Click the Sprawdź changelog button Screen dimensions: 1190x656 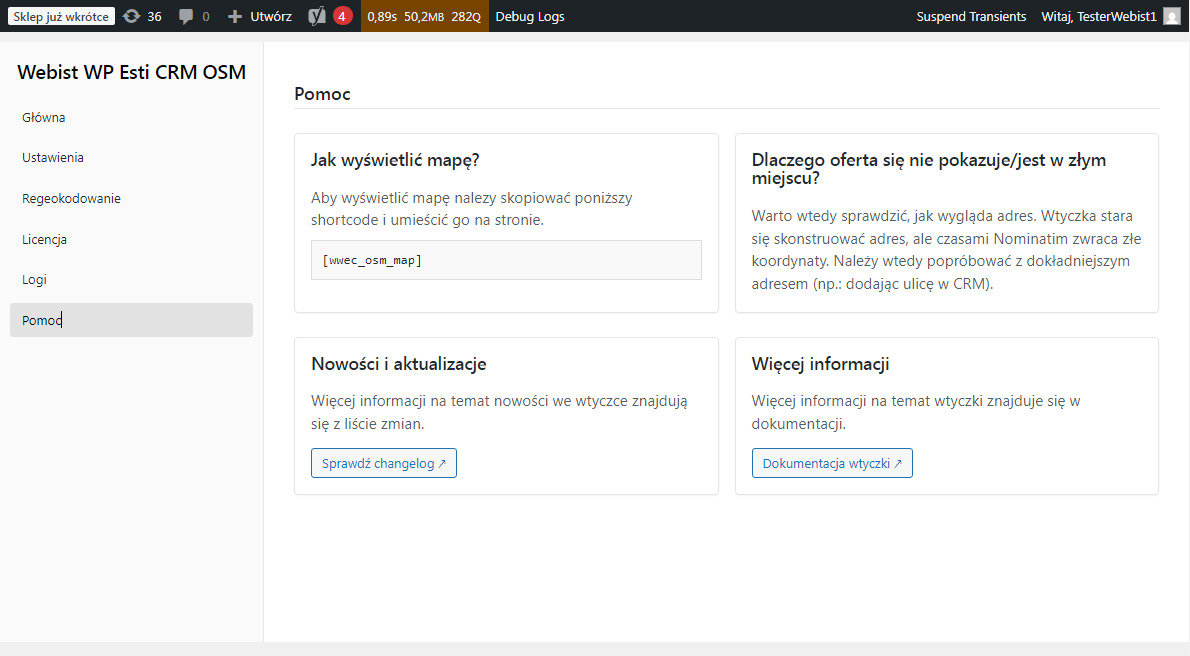[x=383, y=463]
